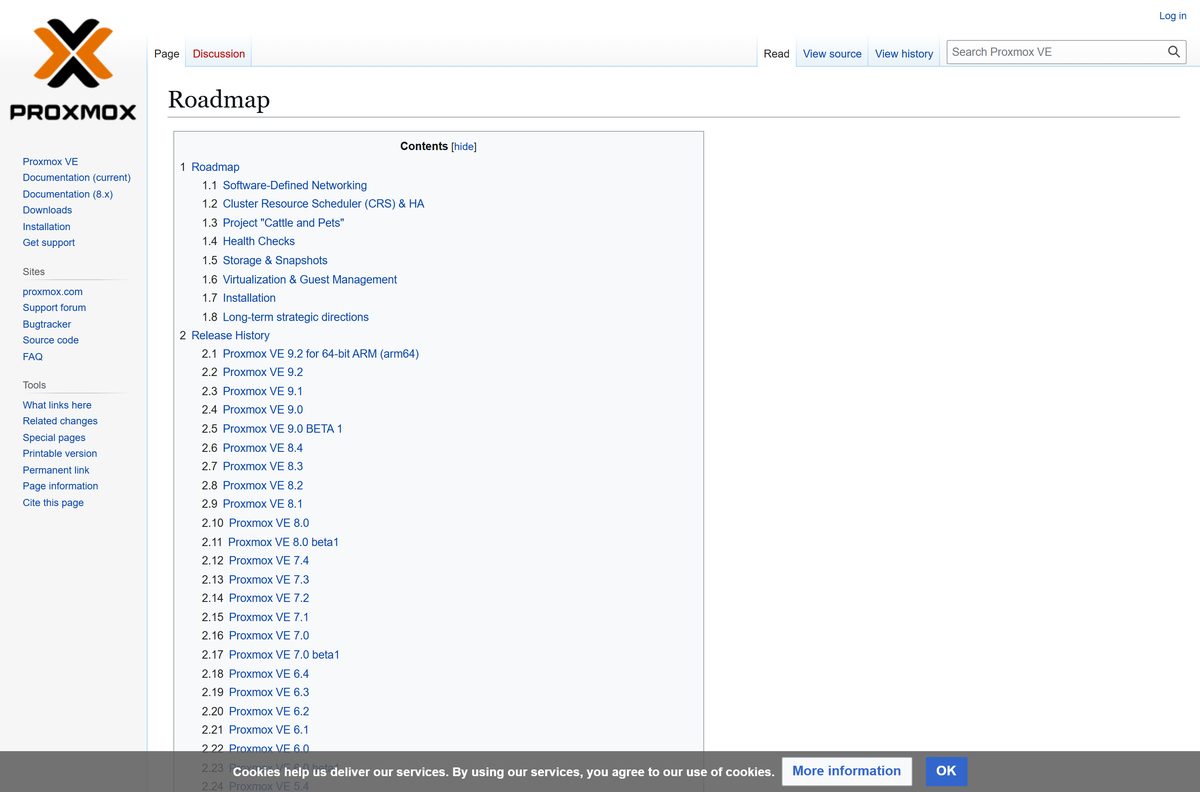Accept cookies with the OK button
The width and height of the screenshot is (1200, 792).
coord(946,771)
